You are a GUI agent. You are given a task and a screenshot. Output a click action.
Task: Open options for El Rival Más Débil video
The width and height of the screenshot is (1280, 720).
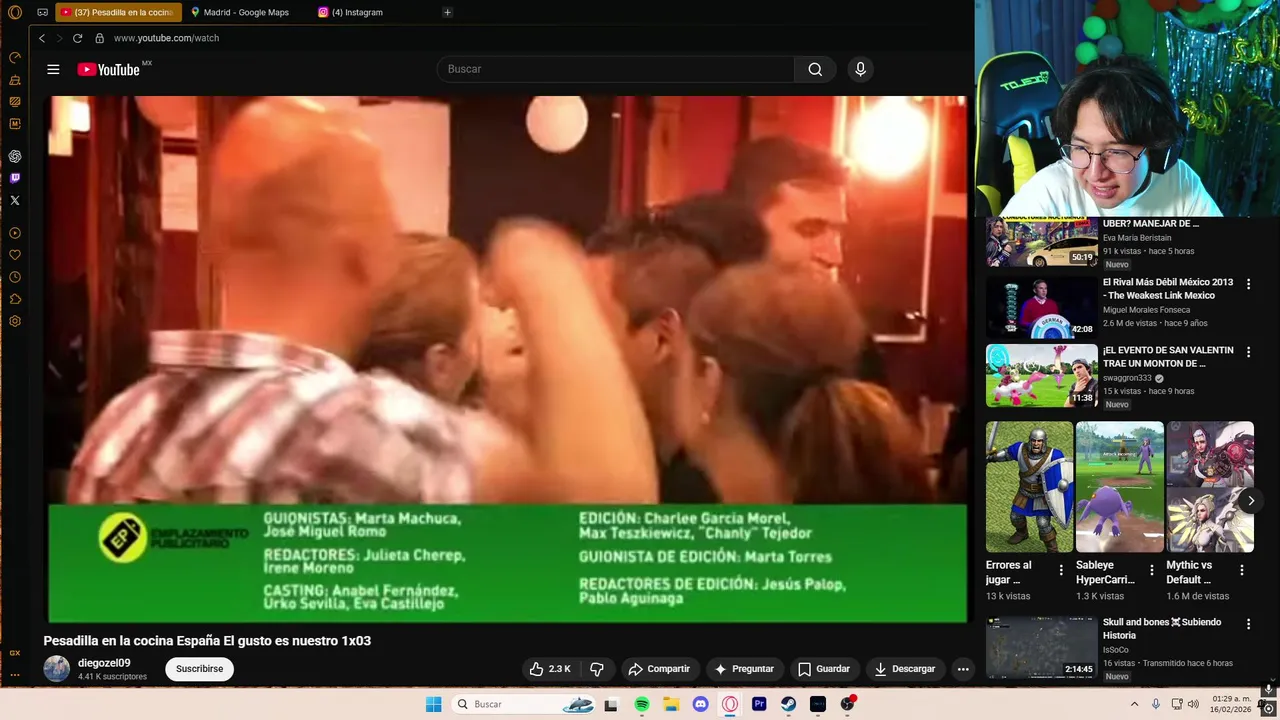coord(1248,284)
